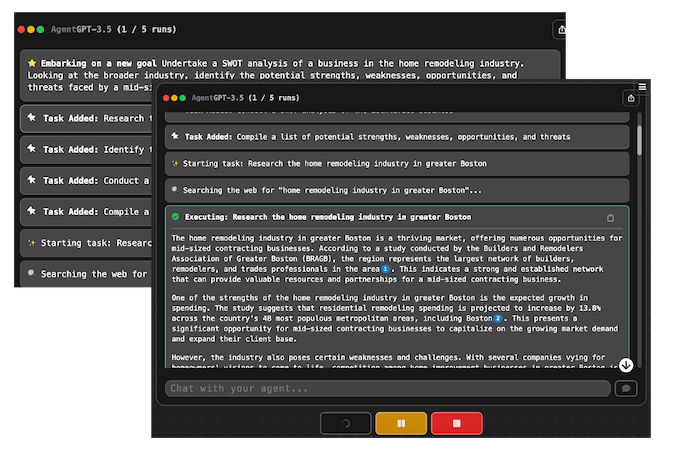Click the star icon beside "Embarking on a new goal"
Viewport: 680px width, 452px height.
[32, 63]
